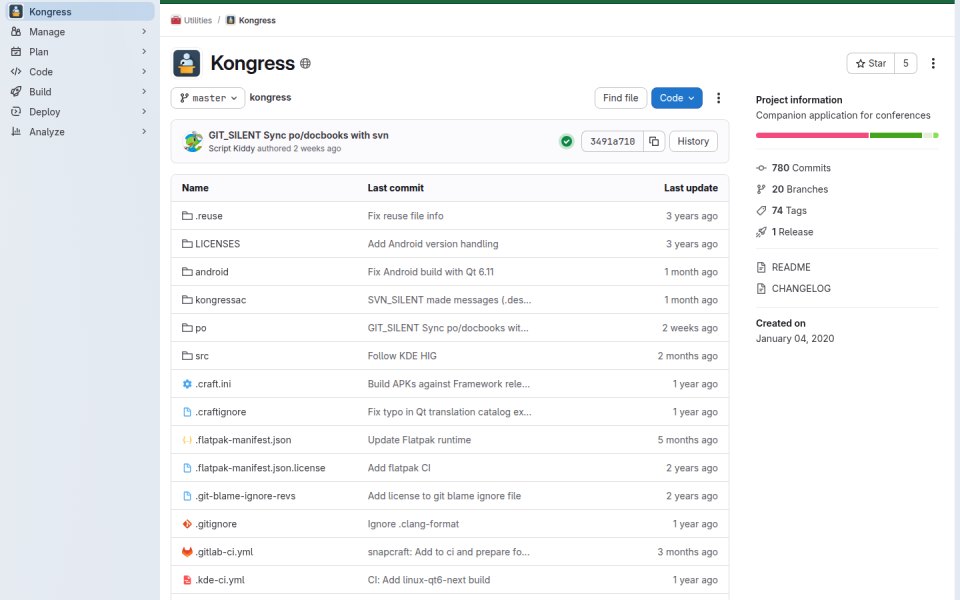The width and height of the screenshot is (960, 600).
Task: View commit History
Action: click(x=693, y=141)
